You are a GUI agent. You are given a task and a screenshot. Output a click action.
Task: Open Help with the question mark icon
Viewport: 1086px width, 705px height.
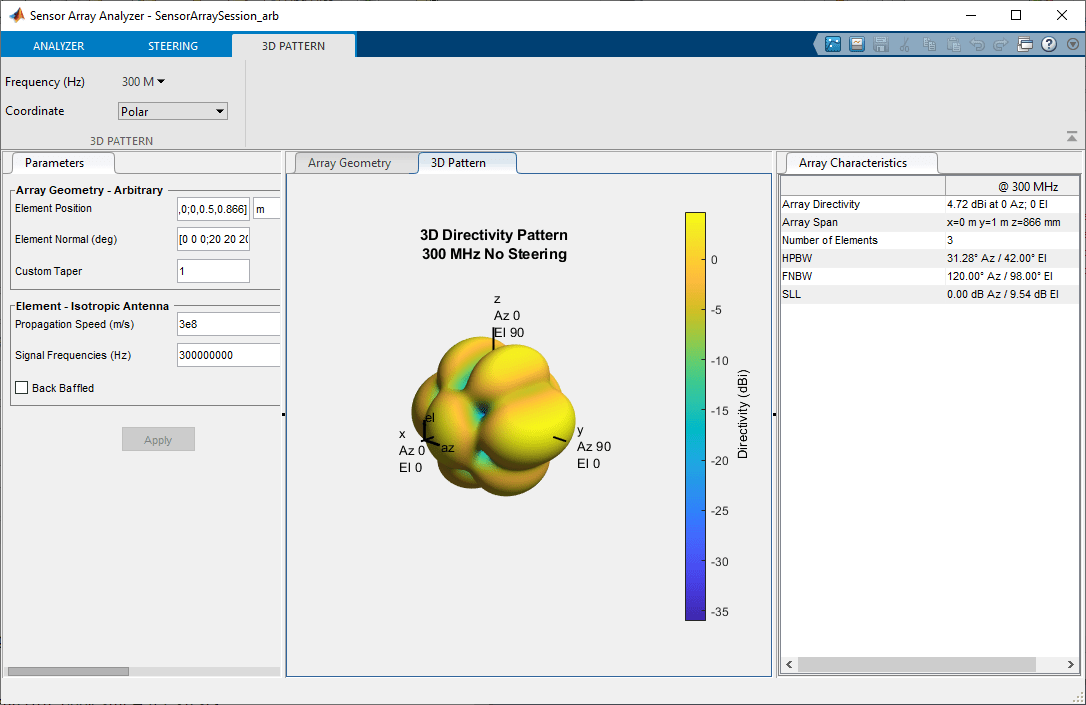coord(1049,45)
